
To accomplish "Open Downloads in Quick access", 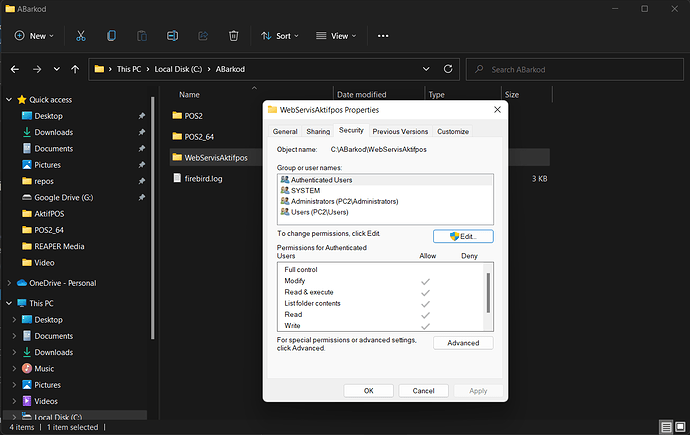I will coord(54,132).
